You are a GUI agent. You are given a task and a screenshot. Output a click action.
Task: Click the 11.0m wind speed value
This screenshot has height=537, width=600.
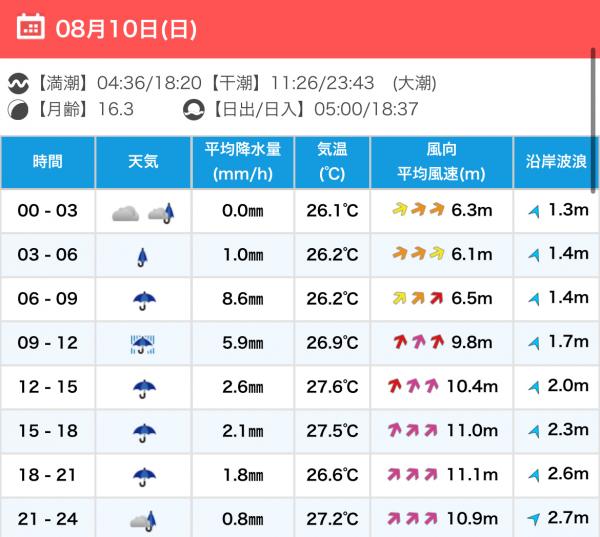(472, 431)
